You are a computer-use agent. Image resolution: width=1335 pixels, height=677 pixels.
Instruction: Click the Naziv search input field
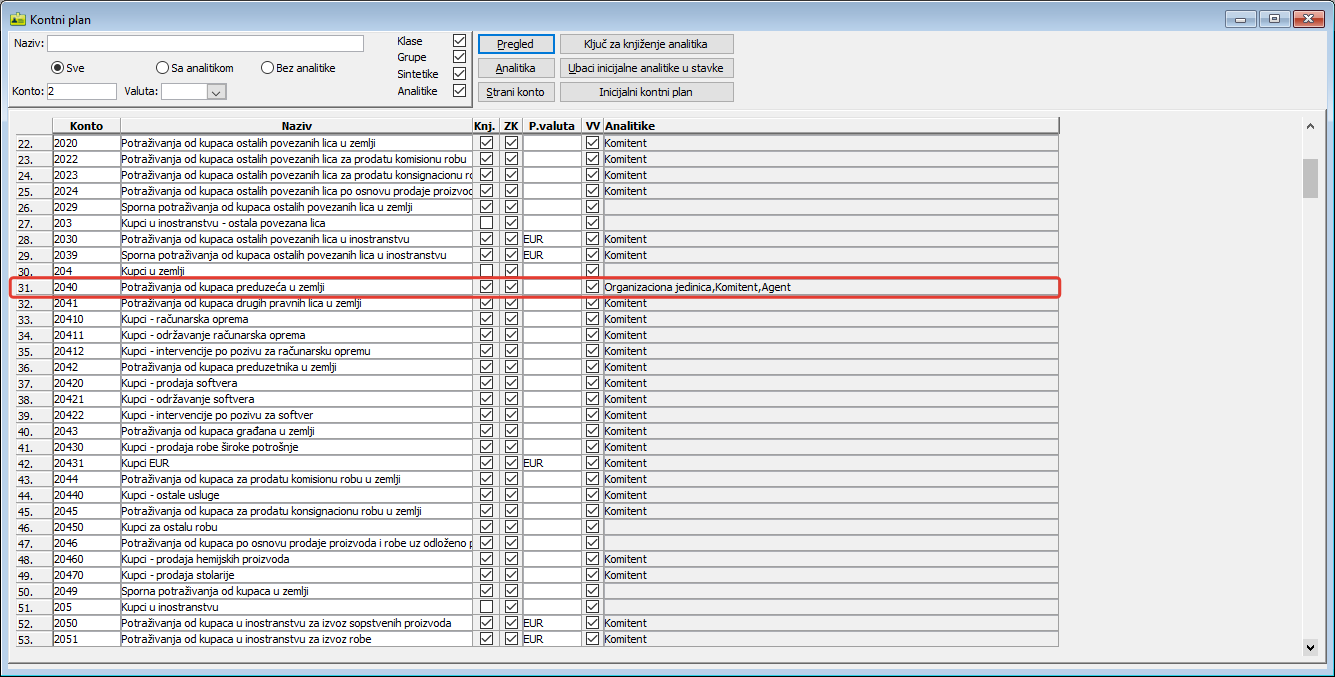pyautogui.click(x=205, y=44)
